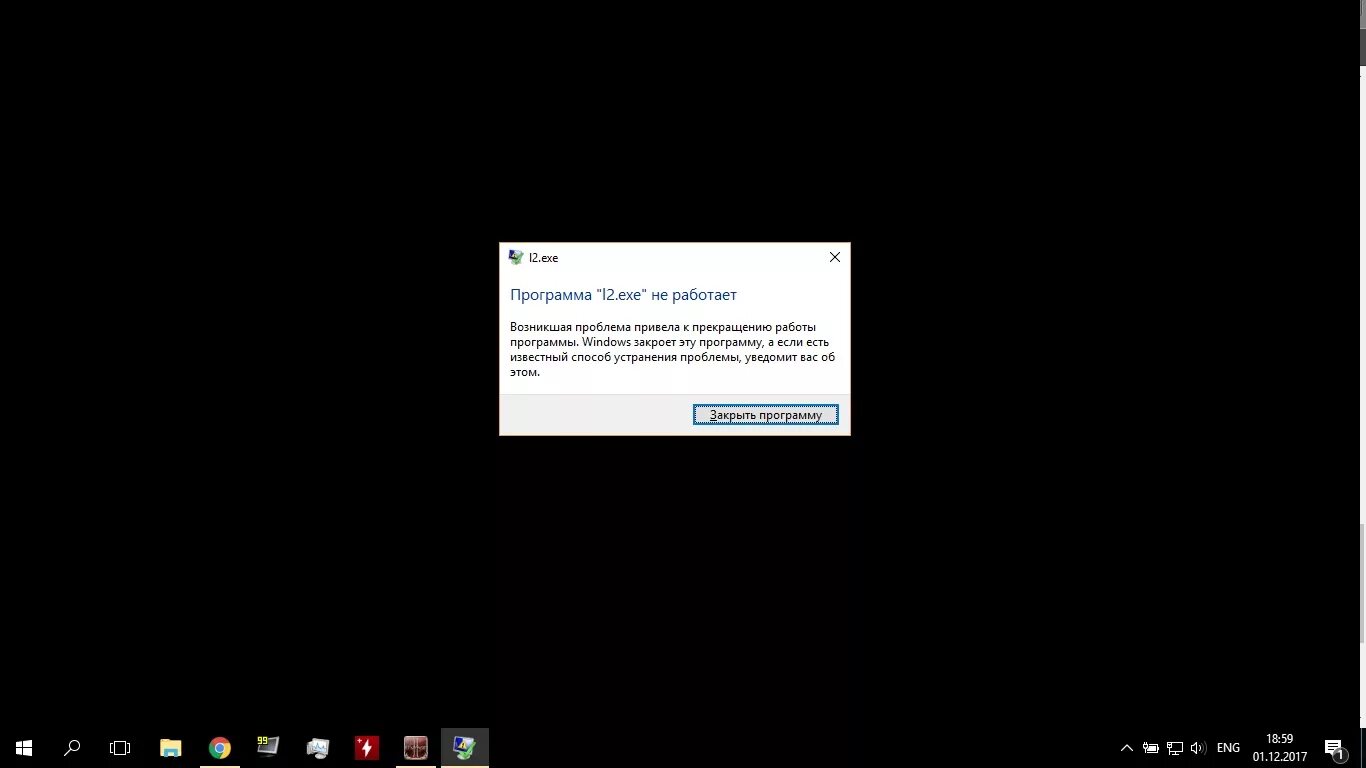Open Action Center notifications icon
Viewport: 1366px width, 768px height.
click(1334, 748)
